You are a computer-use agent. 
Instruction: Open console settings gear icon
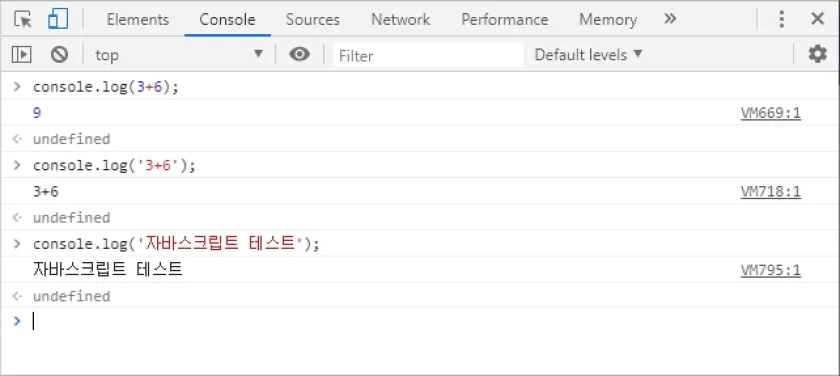[817, 54]
